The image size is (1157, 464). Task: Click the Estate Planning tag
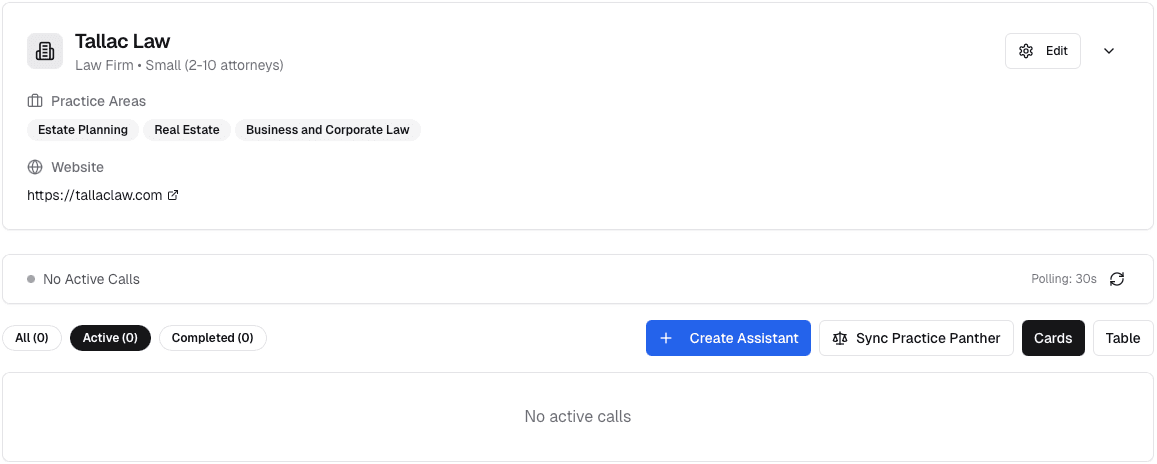pyautogui.click(x=83, y=130)
